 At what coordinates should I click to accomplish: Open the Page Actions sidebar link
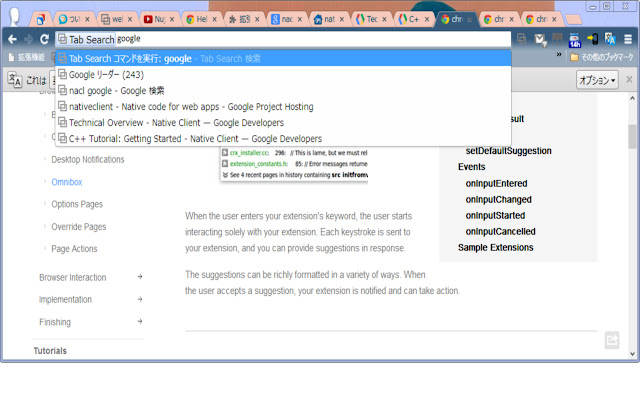(74, 249)
